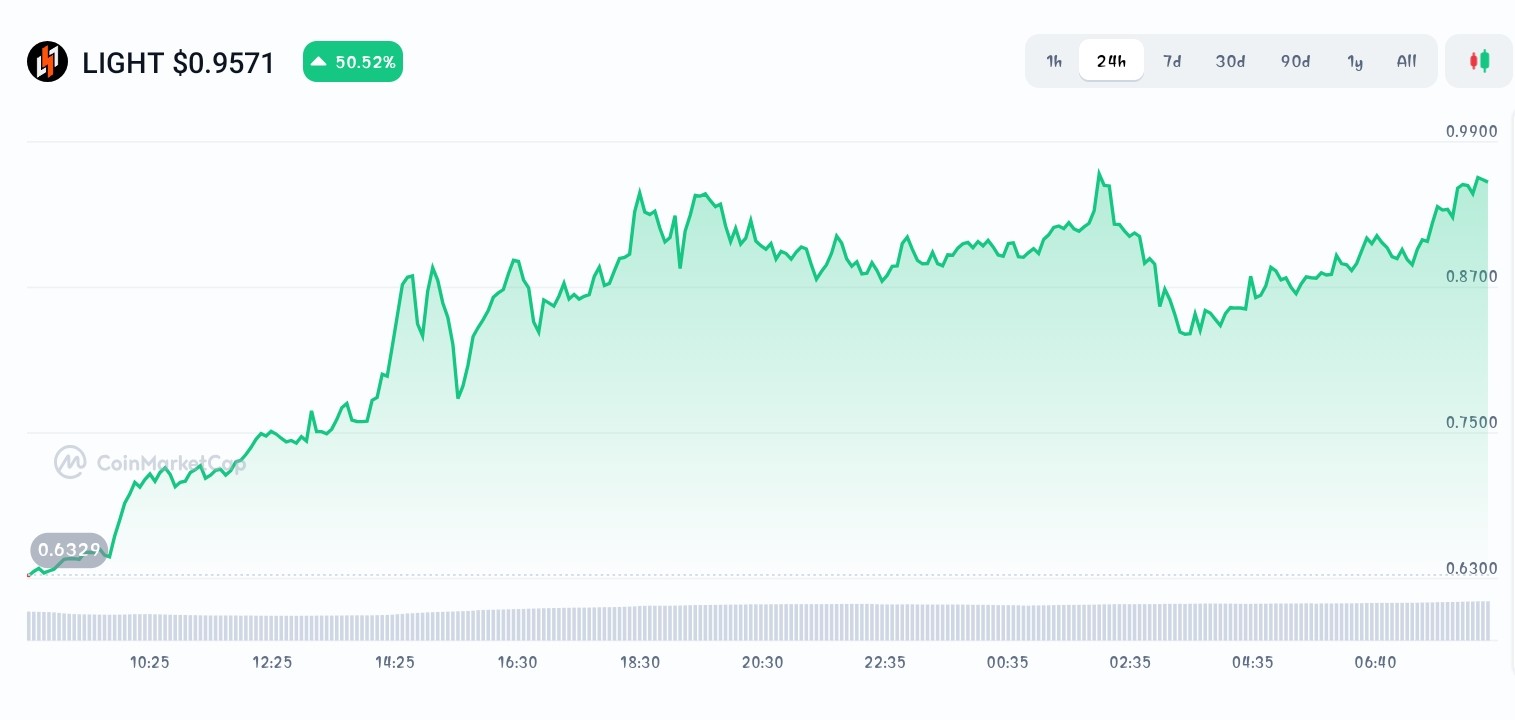1515x720 pixels.
Task: Choose the 90d timeframe tab
Action: click(1295, 61)
